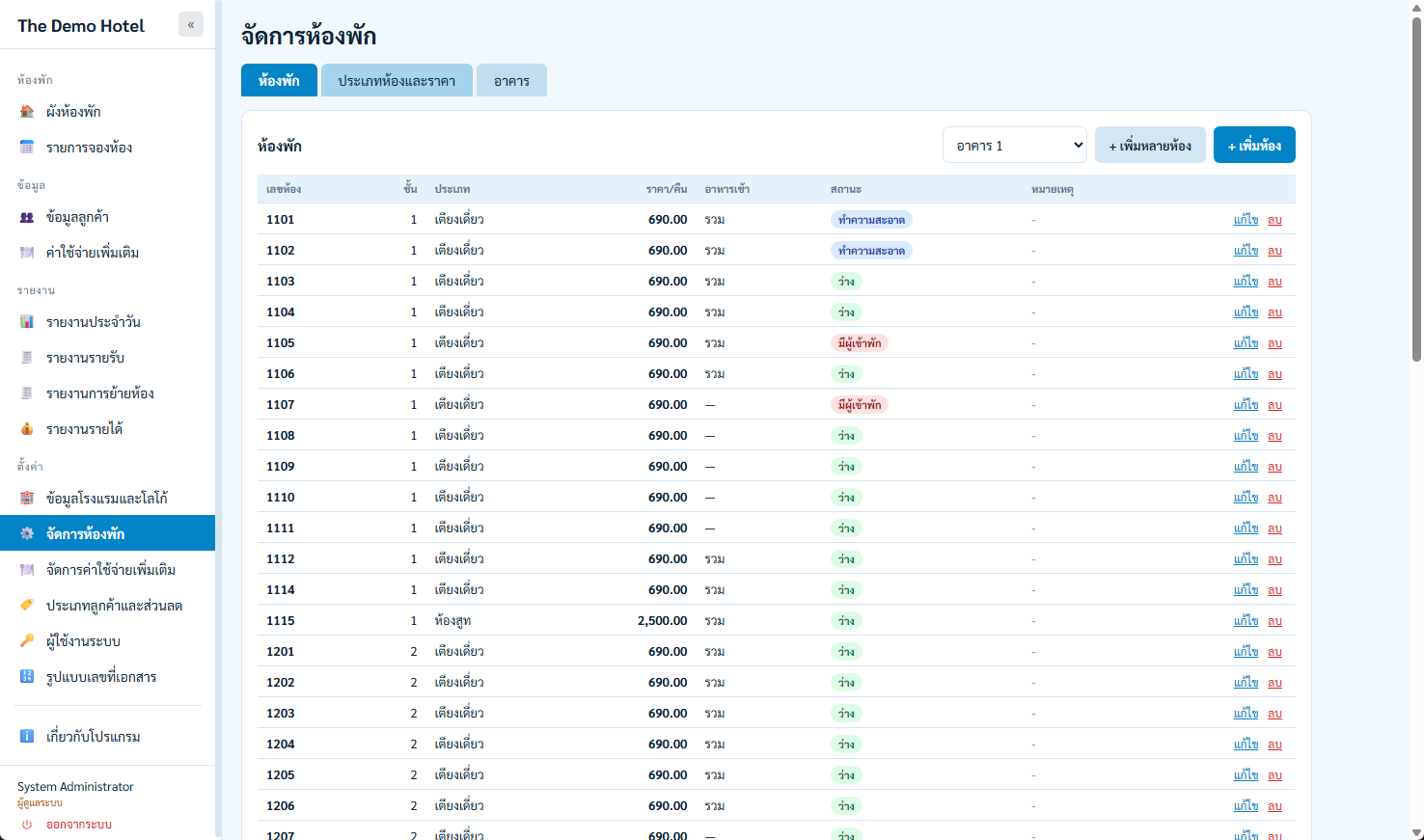This screenshot has height=840, width=1424.
Task: Click the ทำความสะอาด status badge of room 1101
Action: coord(871,220)
